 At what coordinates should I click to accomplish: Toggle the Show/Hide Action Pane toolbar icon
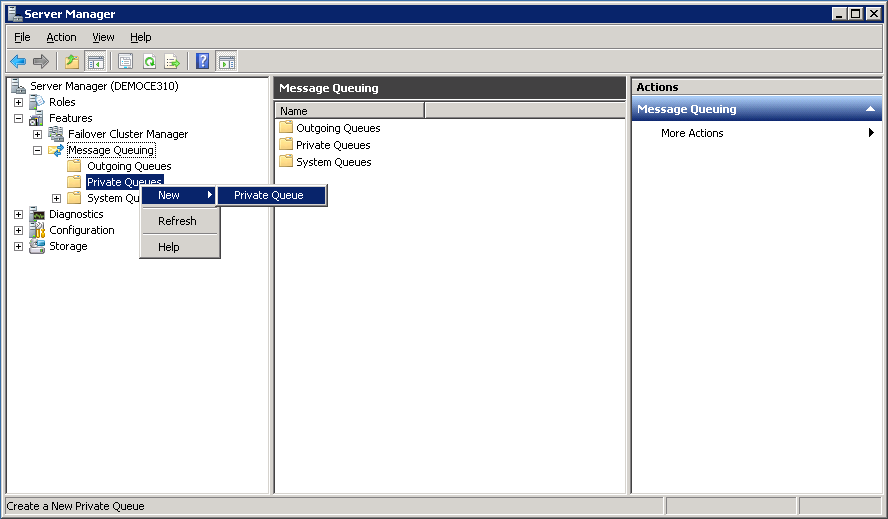pos(226,62)
